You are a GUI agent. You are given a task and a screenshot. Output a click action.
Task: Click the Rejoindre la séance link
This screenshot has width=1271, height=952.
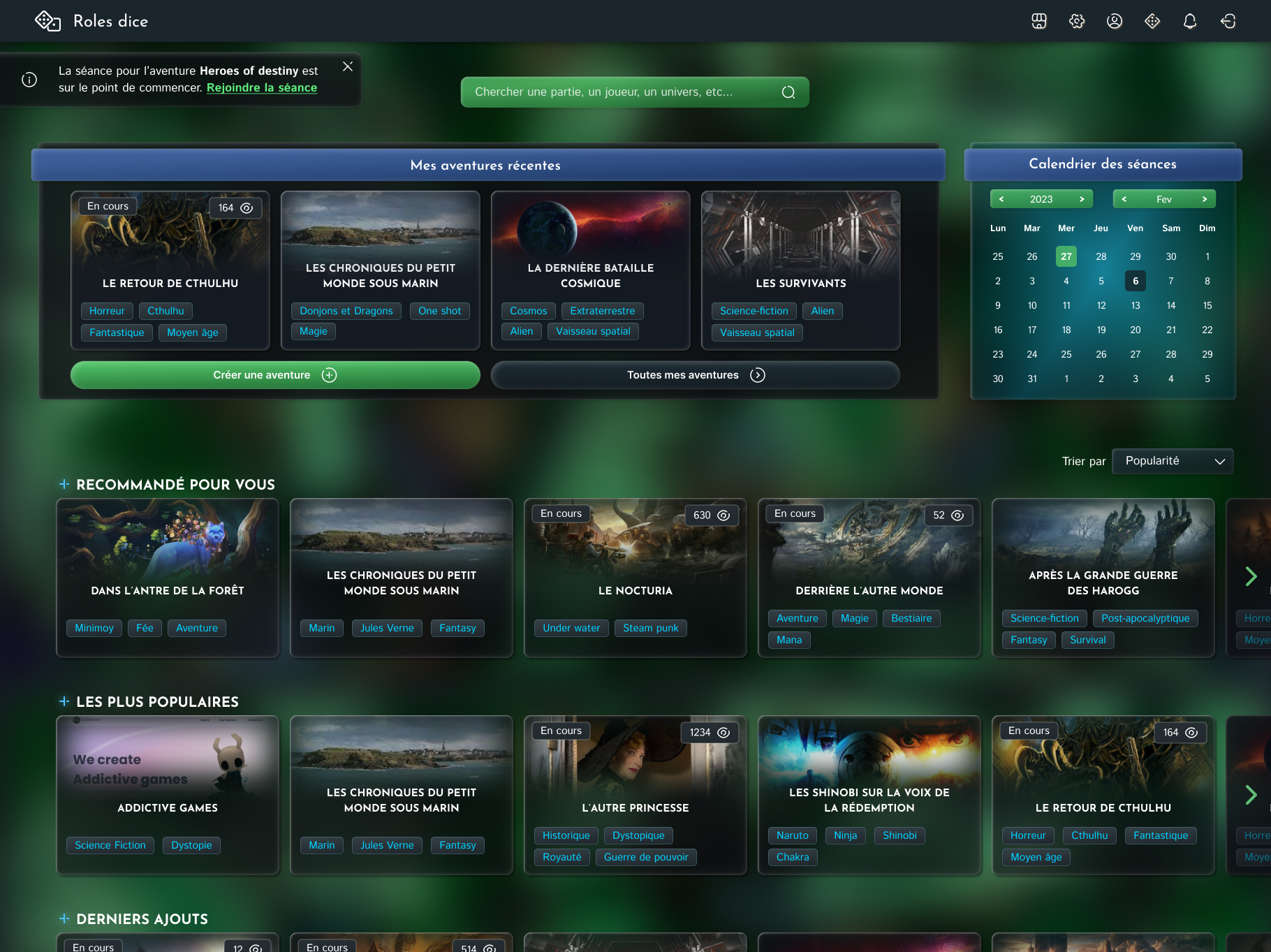pos(262,88)
